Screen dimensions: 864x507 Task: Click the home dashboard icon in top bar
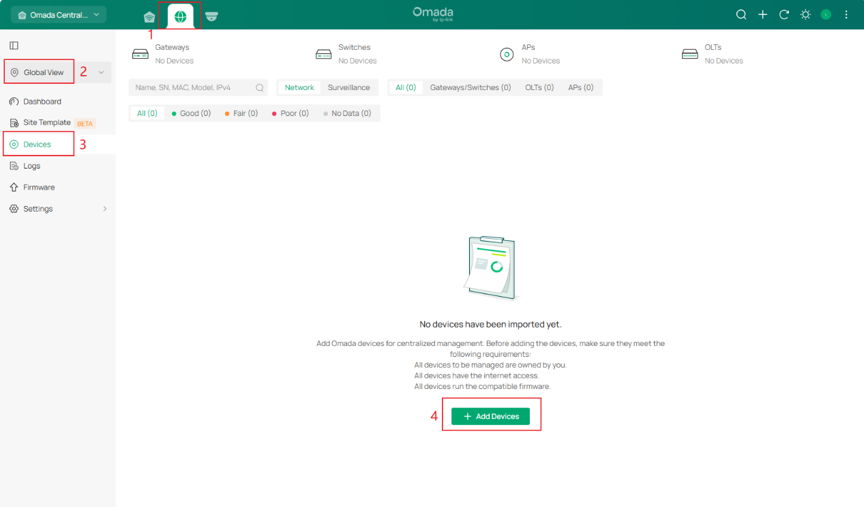149,17
